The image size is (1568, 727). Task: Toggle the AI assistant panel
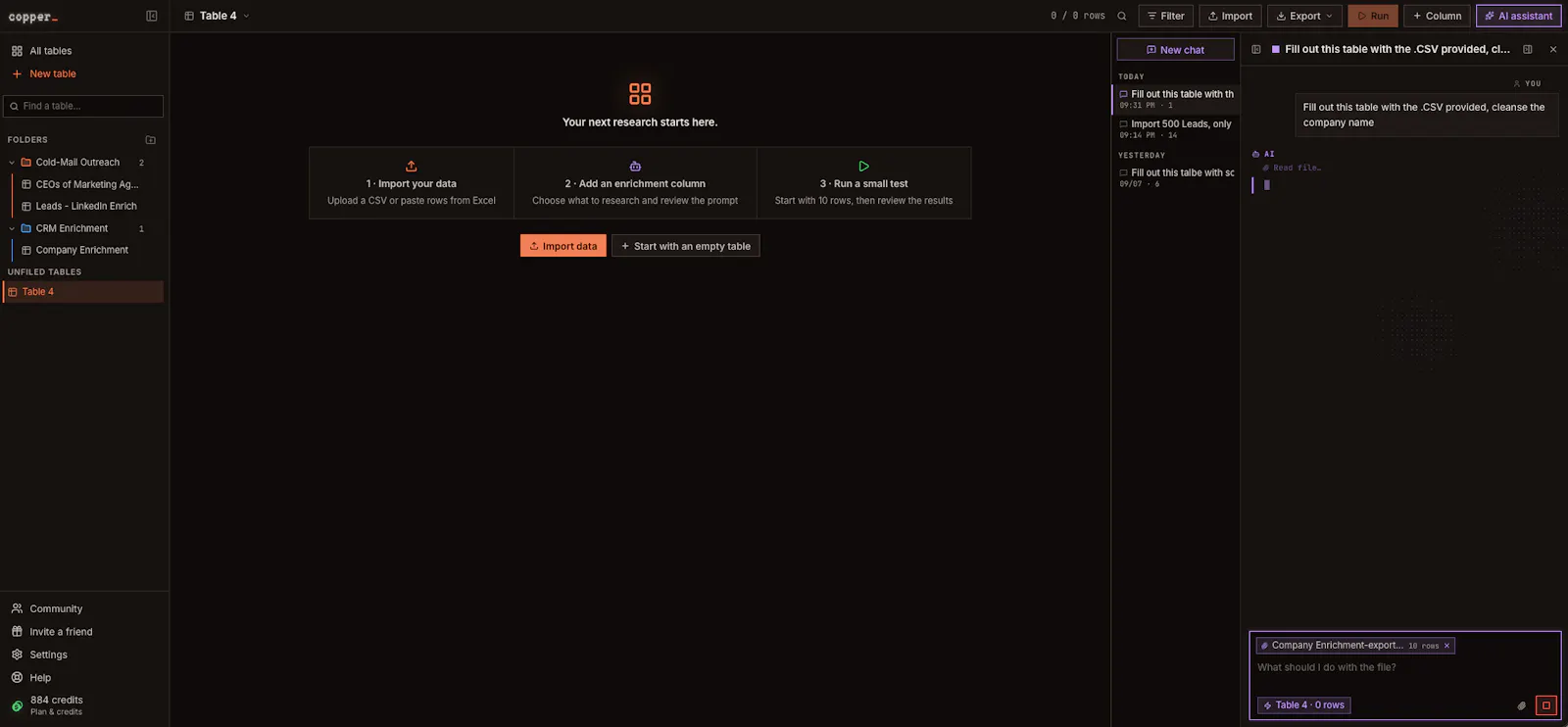tap(1518, 16)
